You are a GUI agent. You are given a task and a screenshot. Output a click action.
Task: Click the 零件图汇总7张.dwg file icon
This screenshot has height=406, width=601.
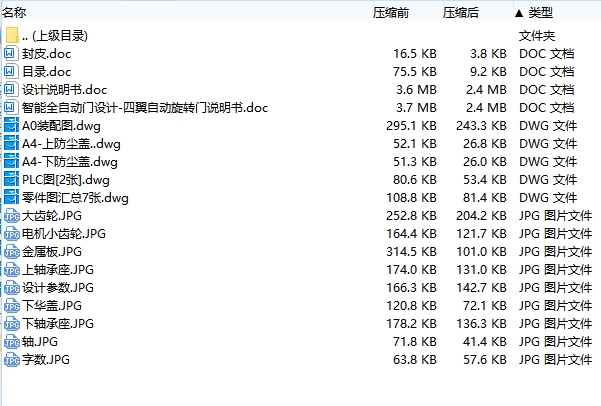(x=11, y=197)
